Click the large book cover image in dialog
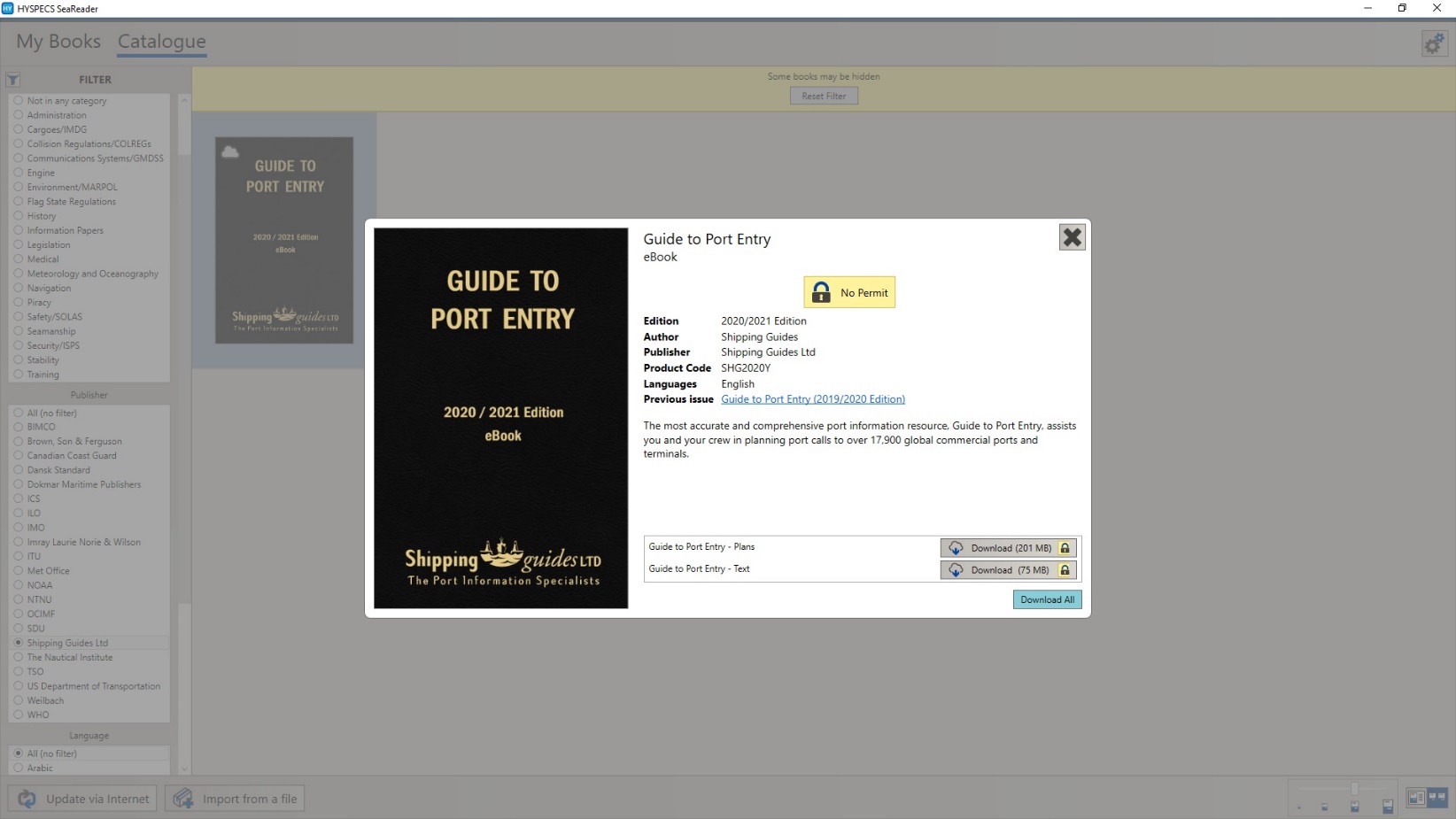Viewport: 1456px width, 819px height. 500,418
